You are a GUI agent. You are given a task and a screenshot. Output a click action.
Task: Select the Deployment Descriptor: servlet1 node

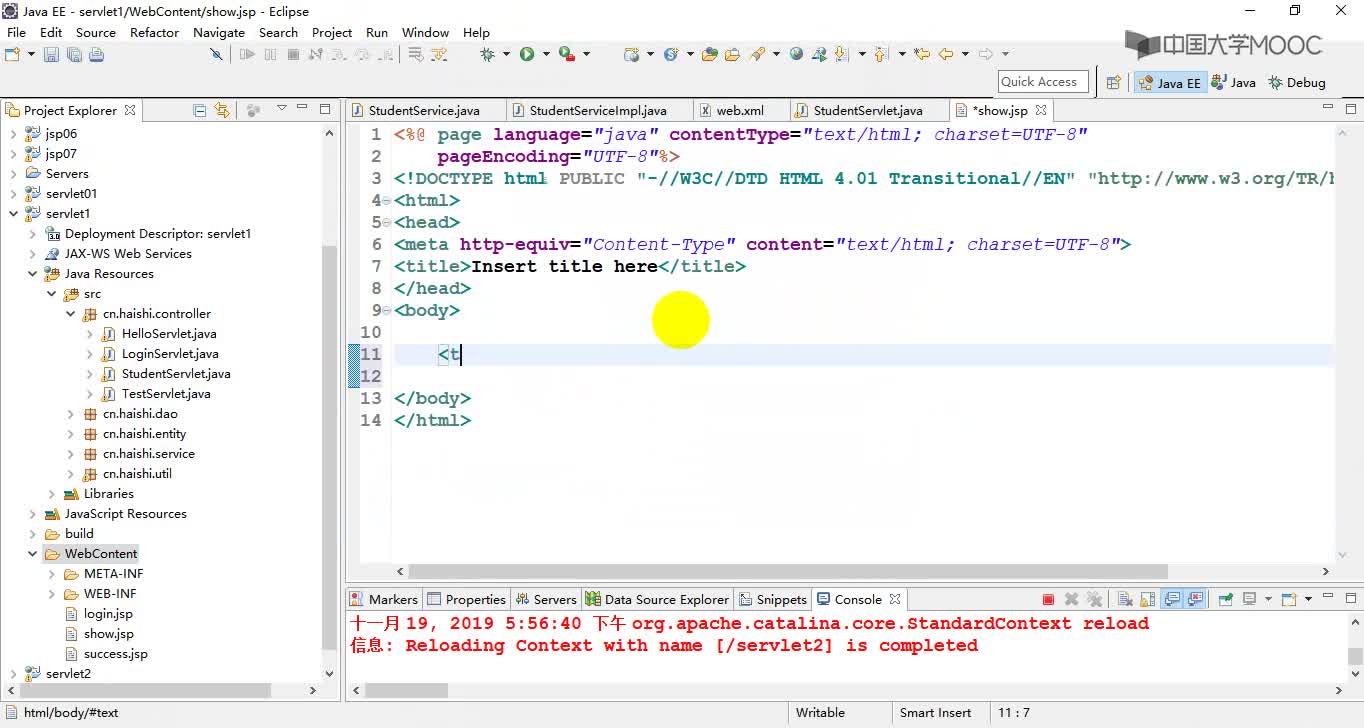click(x=158, y=234)
